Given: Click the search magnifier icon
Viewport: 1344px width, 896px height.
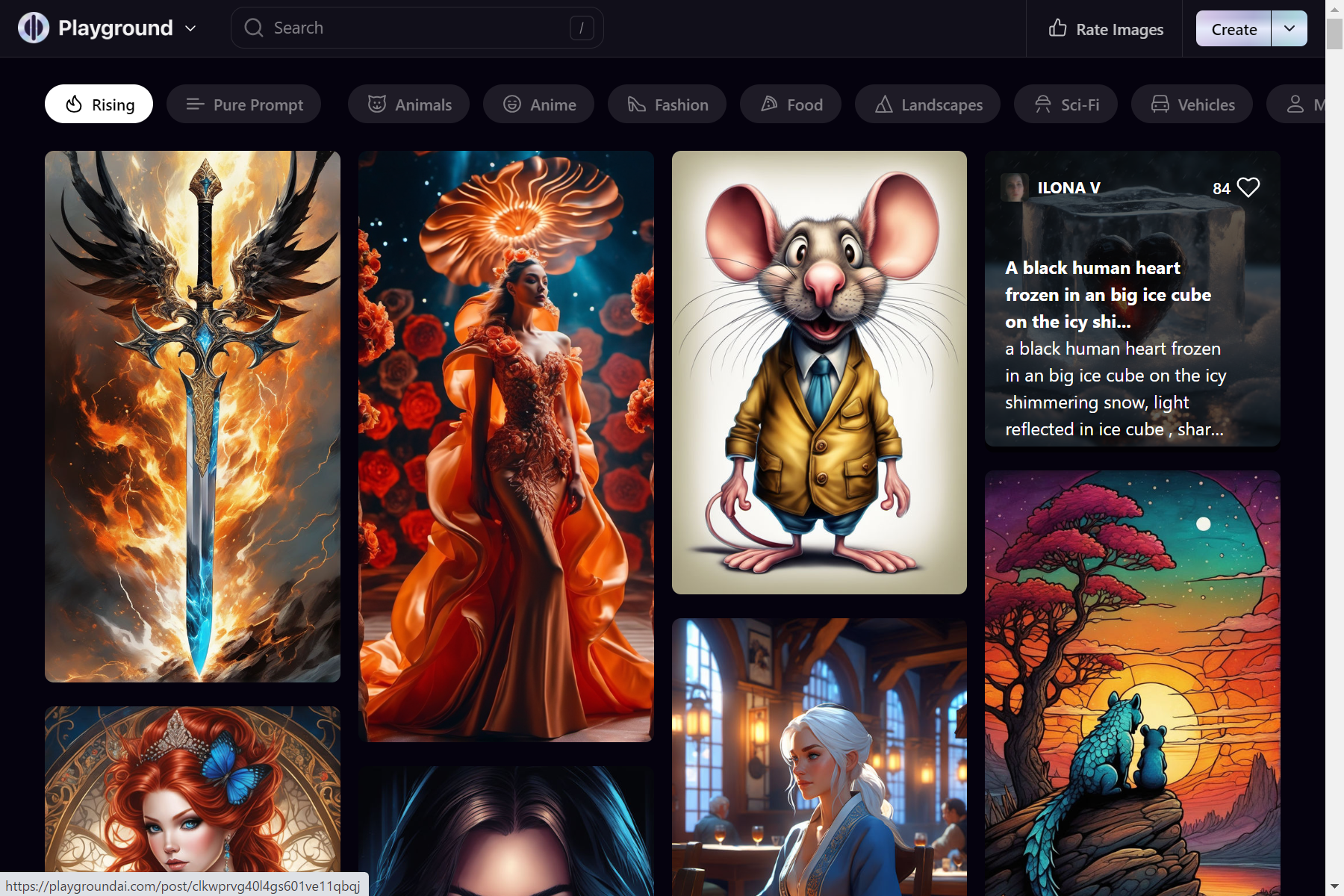Looking at the screenshot, I should (x=254, y=28).
